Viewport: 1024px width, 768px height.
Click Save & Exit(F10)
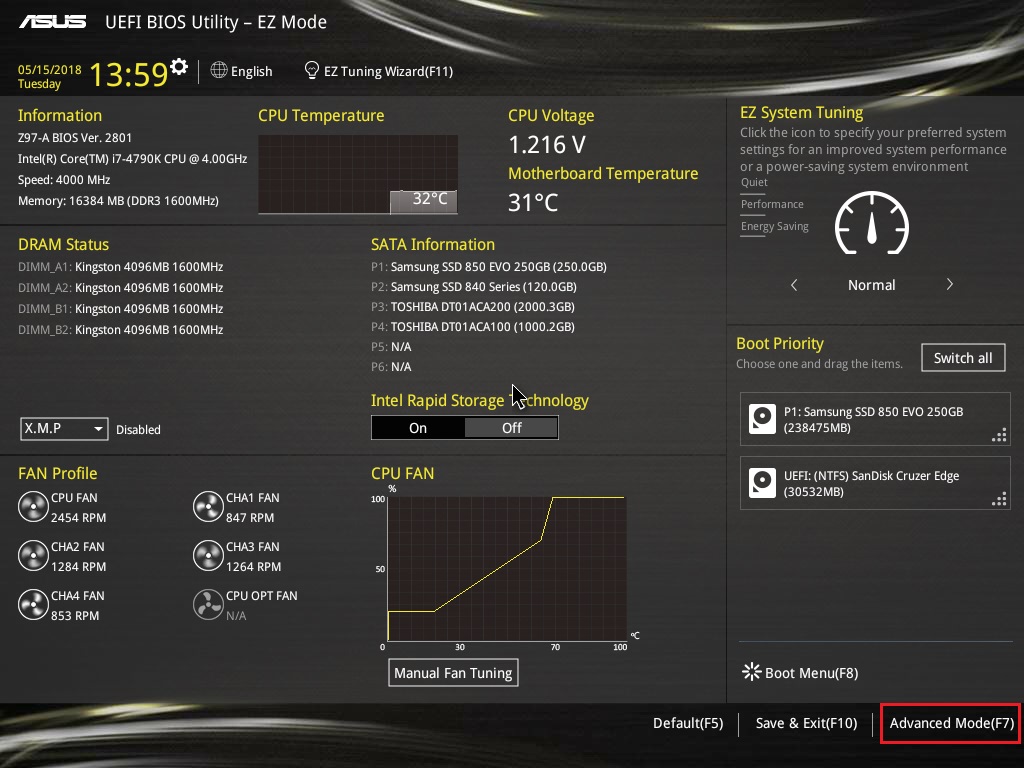[x=807, y=723]
